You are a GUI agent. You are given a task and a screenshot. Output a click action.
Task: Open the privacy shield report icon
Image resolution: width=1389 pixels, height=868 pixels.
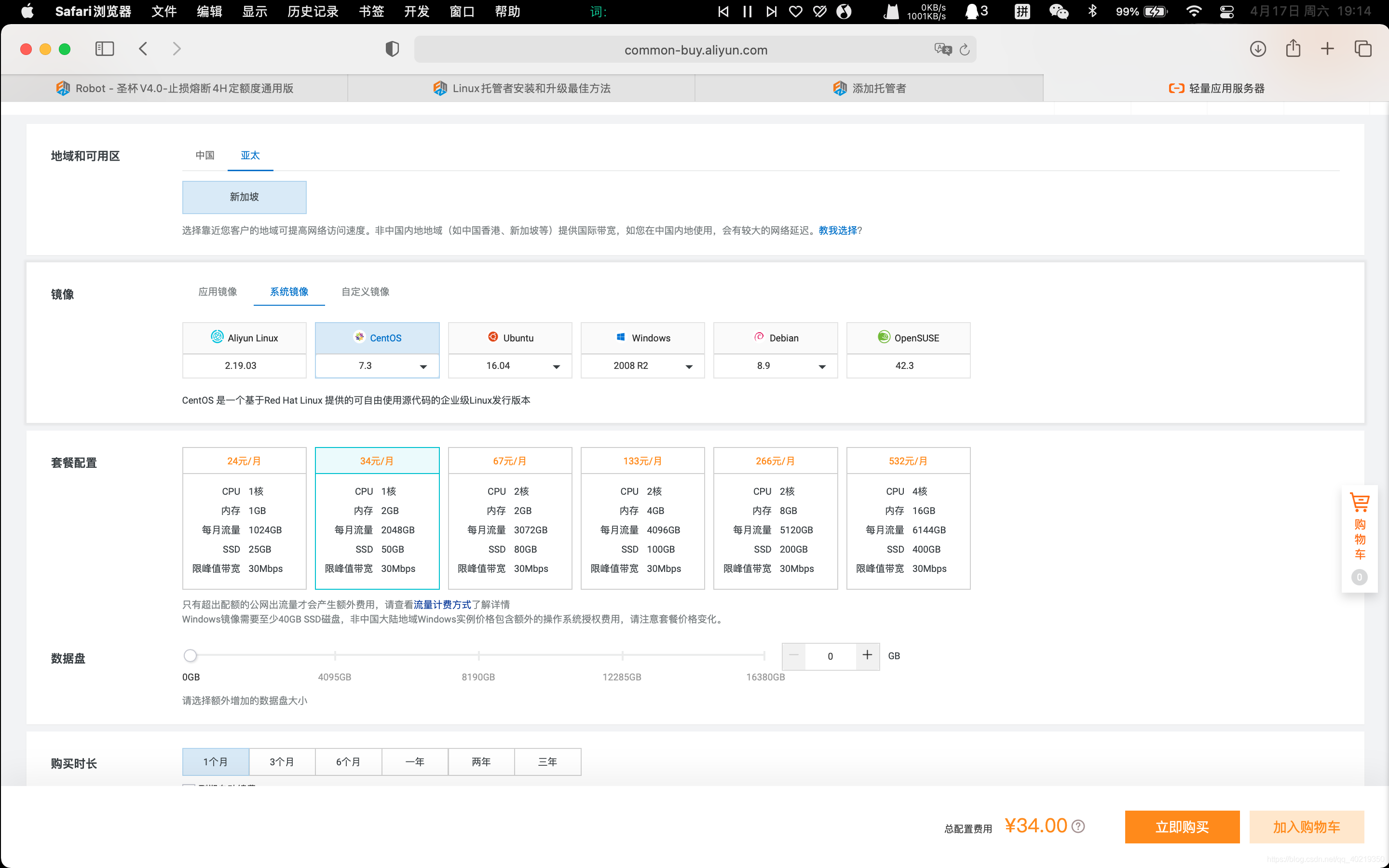point(392,49)
